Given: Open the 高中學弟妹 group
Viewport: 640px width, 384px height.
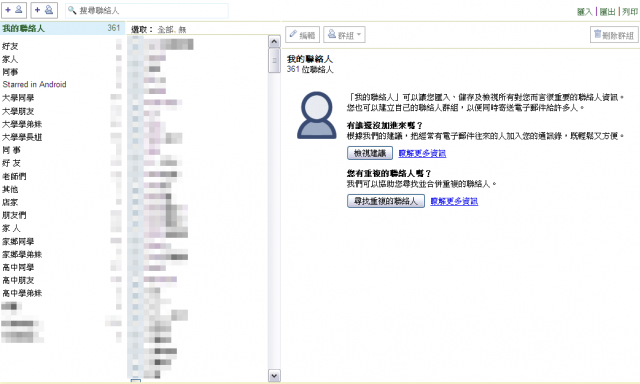Looking at the screenshot, I should (x=22, y=293).
